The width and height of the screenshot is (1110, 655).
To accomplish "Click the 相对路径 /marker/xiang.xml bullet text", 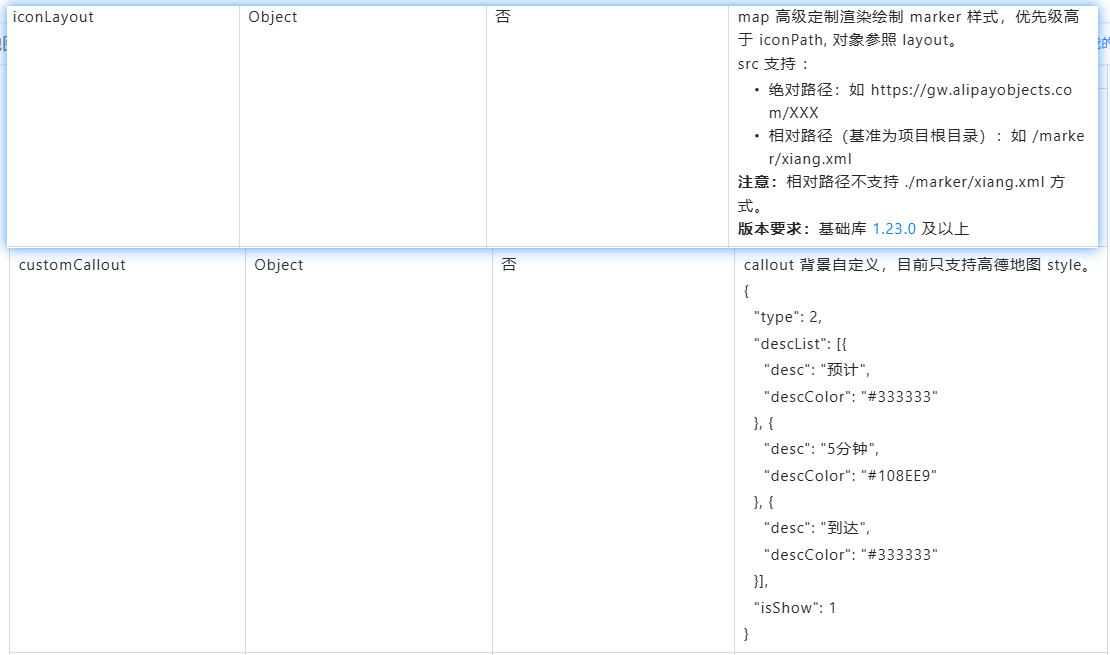I will click(926, 147).
